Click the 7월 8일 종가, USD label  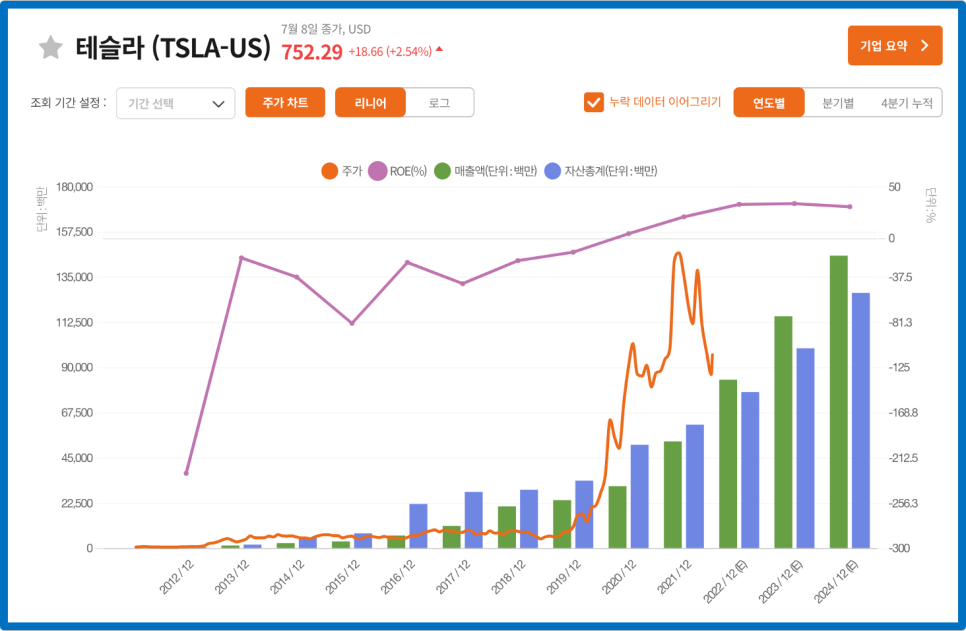[x=326, y=29]
